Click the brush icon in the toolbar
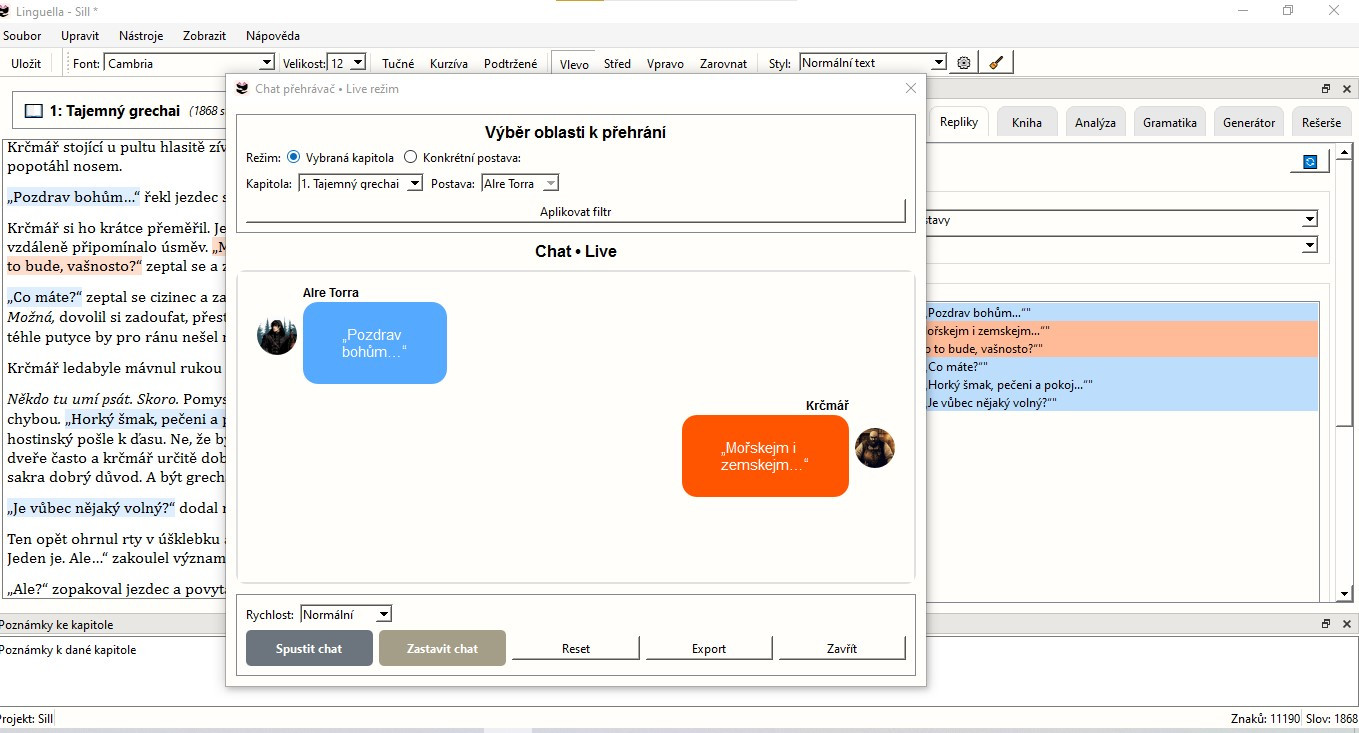The height and width of the screenshot is (733, 1359). point(995,63)
